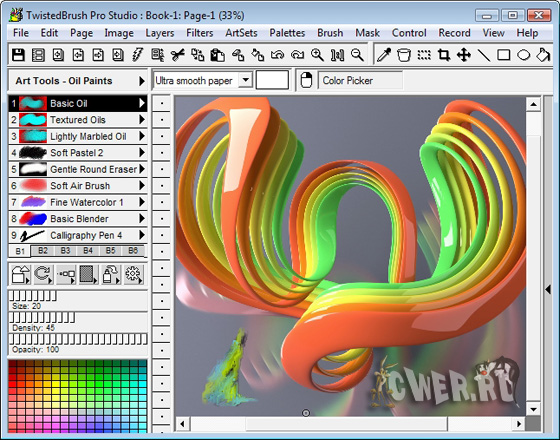The height and width of the screenshot is (440, 560).
Task: Click the Save floppy disk icon
Action: coord(18,55)
